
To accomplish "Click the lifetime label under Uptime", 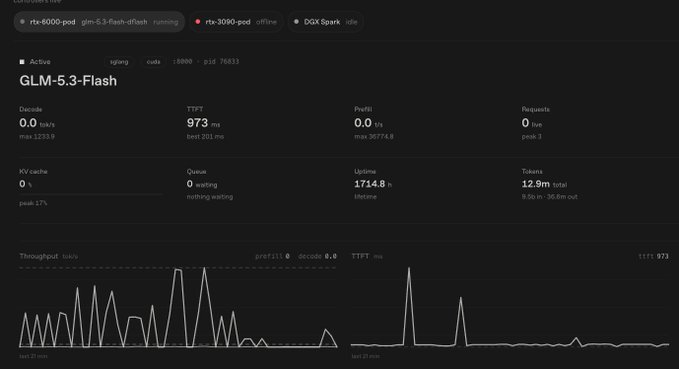I will coord(365,197).
